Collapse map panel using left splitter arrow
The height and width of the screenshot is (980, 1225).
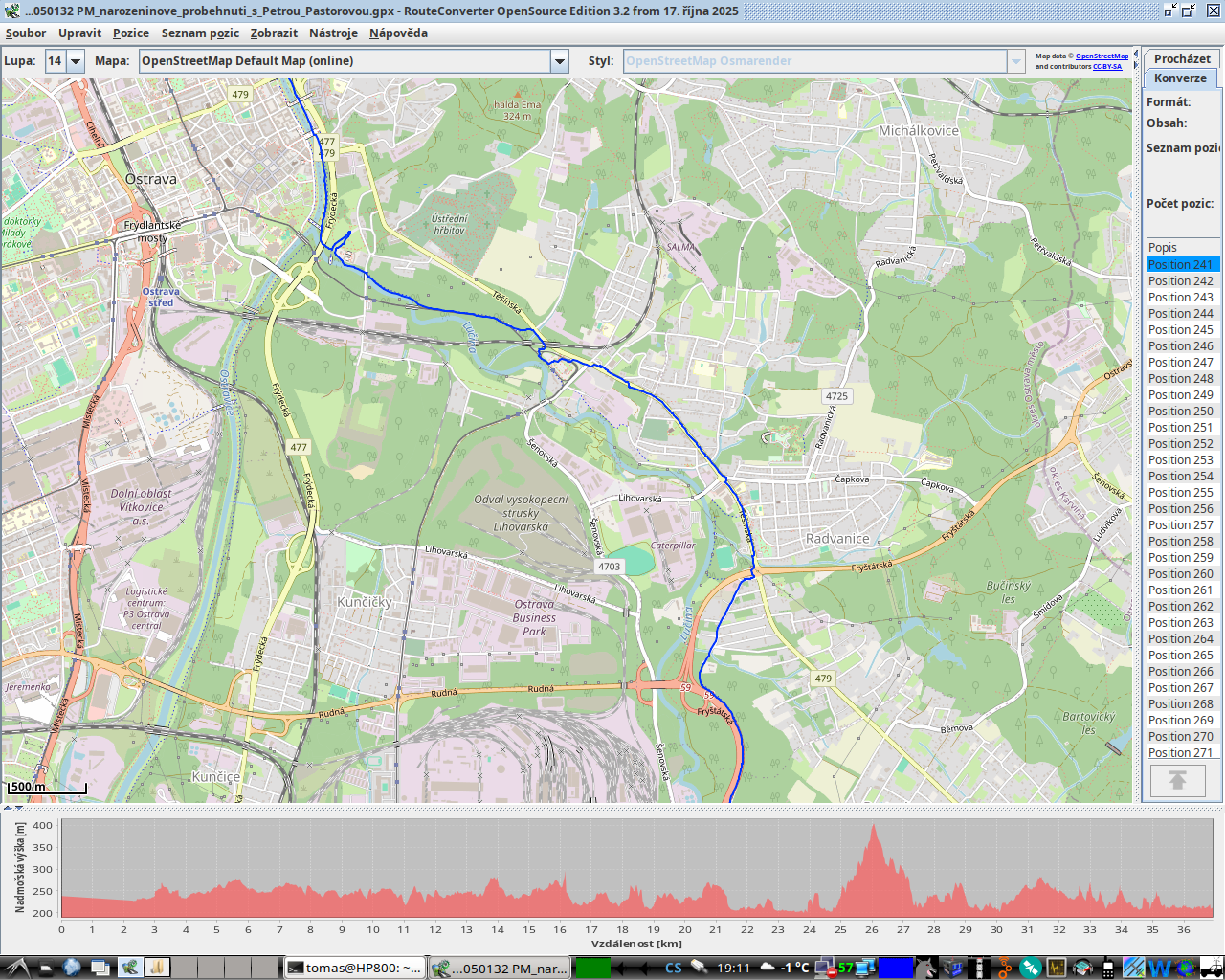(8, 809)
